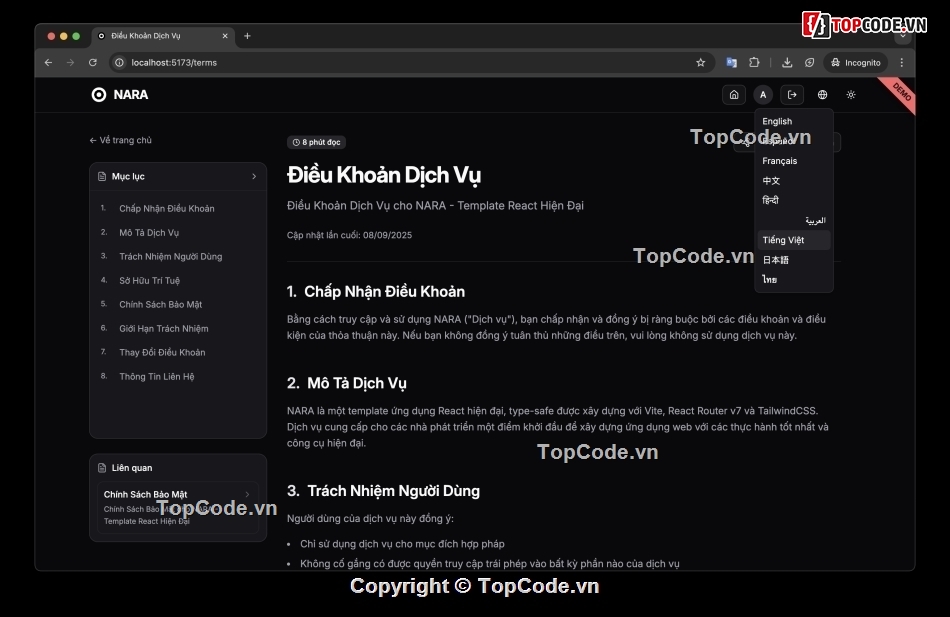Select the Điều Khoản Dịch Vụ browser tab

pyautogui.click(x=162, y=36)
